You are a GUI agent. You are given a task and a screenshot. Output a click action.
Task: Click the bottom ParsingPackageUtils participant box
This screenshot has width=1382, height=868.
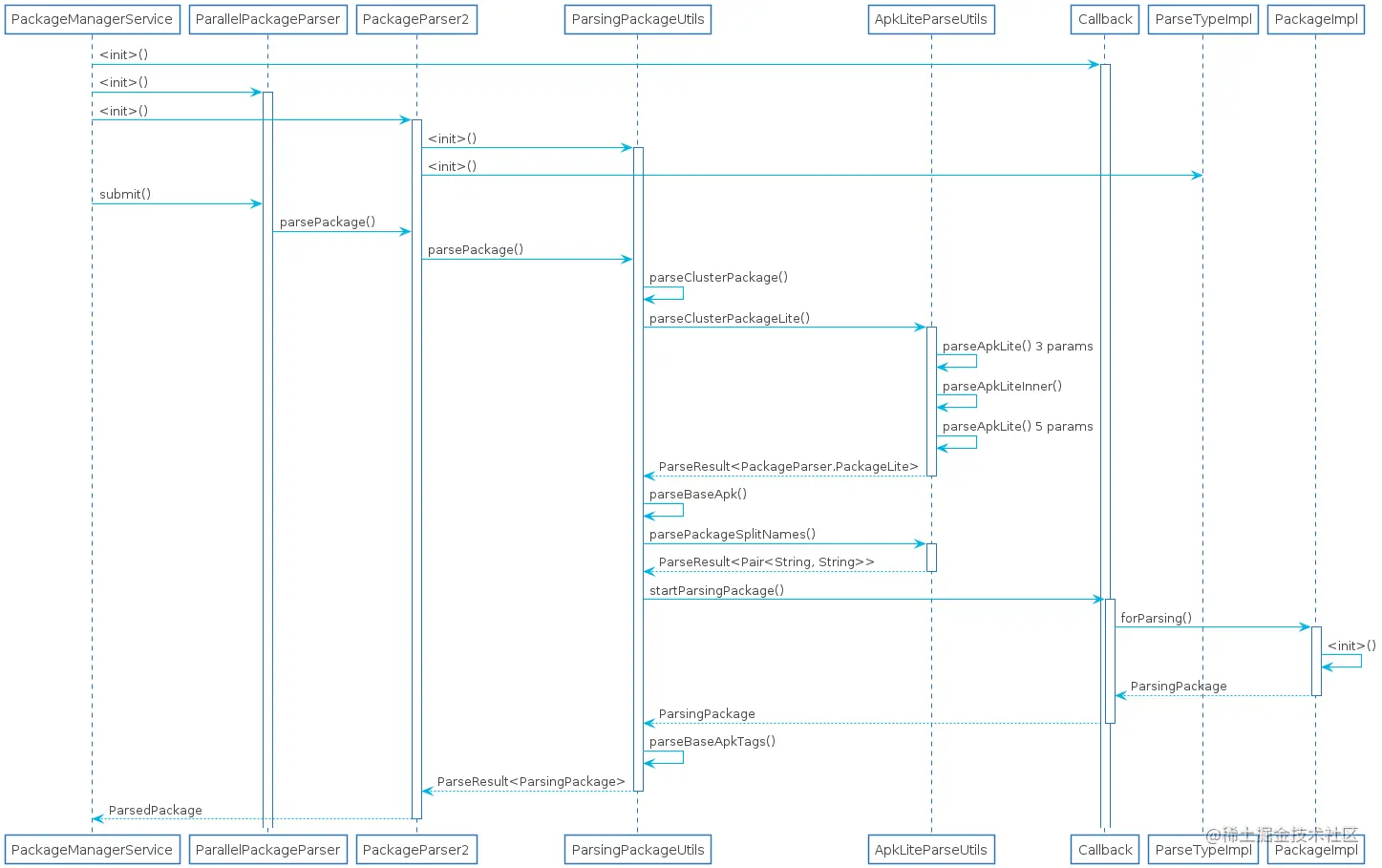coord(638,850)
